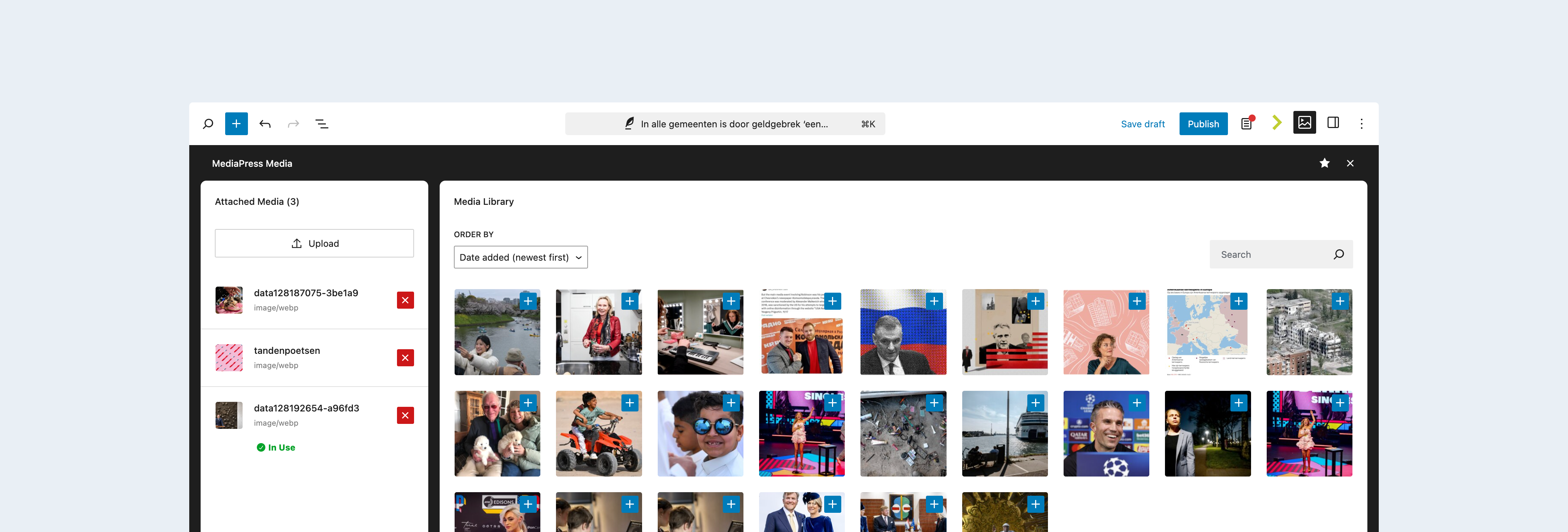Add the pink illustrated woman image
This screenshot has width=1568, height=532.
[x=1137, y=301]
